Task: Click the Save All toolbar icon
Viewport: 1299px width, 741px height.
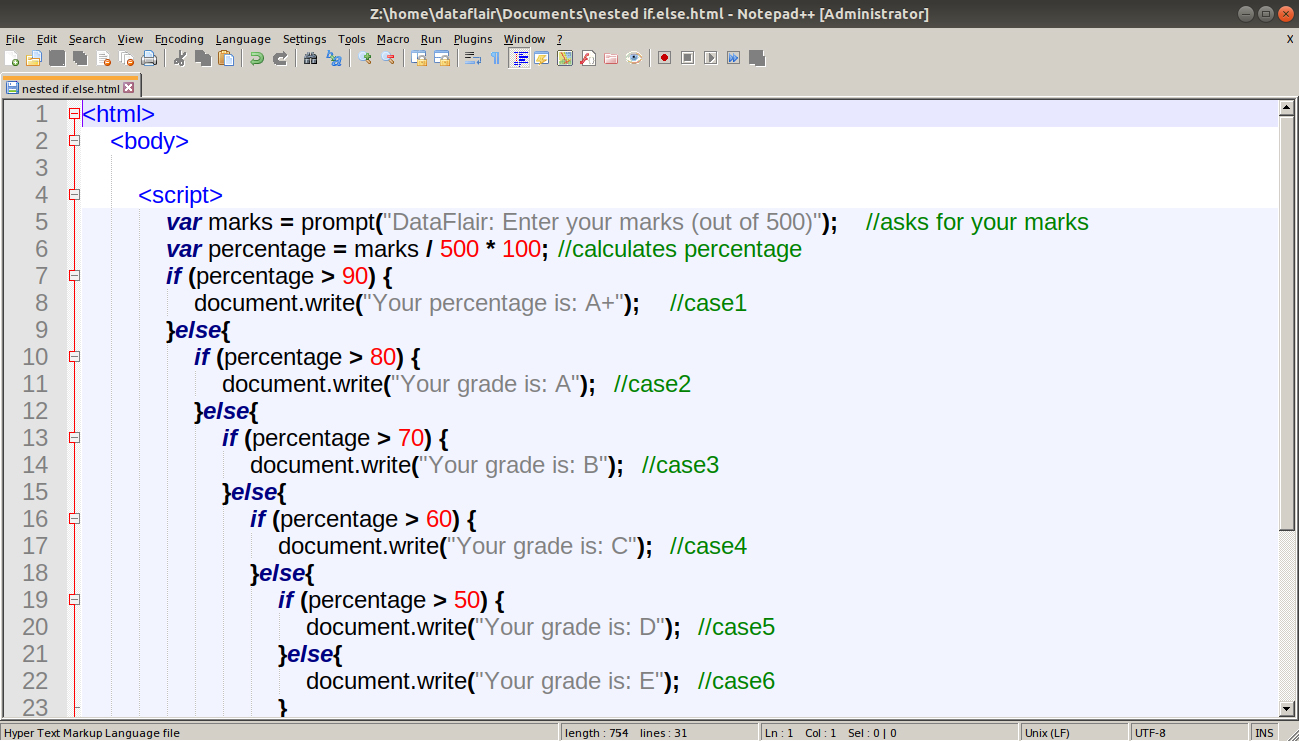Action: point(78,58)
